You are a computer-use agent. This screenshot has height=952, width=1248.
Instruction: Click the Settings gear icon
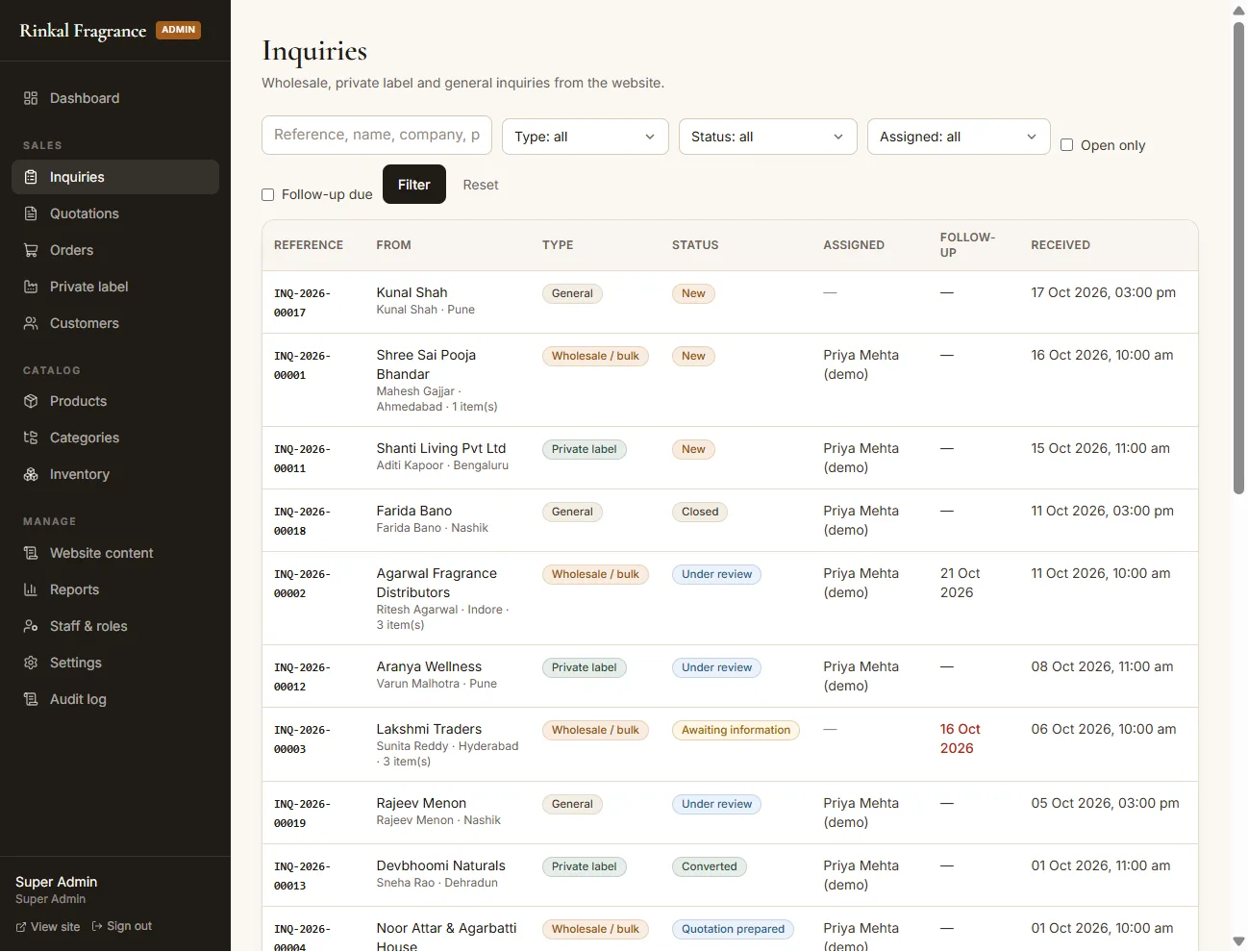click(31, 663)
